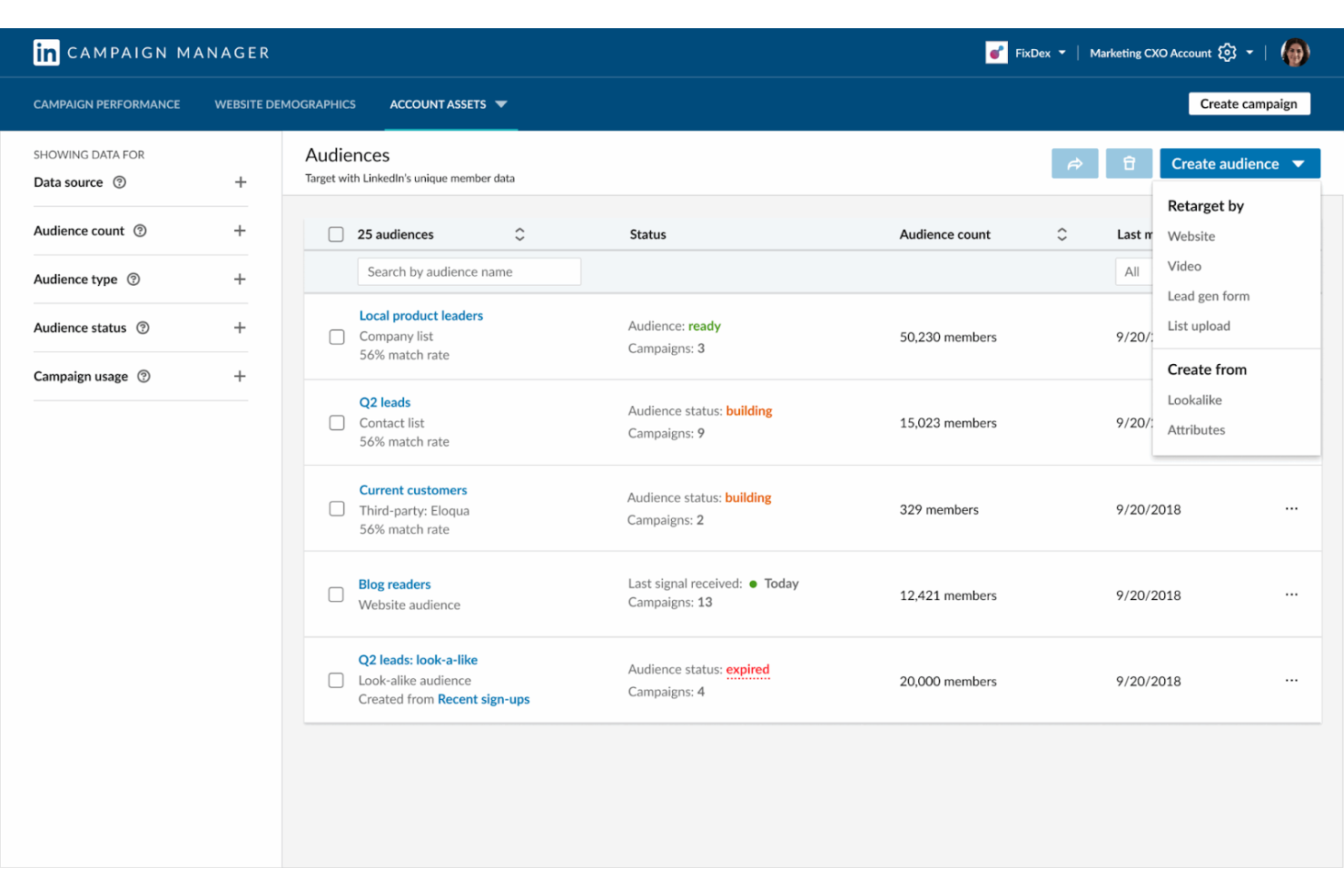Screen dimensions: 1344x896
Task: Click the Create campaign button
Action: pyautogui.click(x=1248, y=103)
